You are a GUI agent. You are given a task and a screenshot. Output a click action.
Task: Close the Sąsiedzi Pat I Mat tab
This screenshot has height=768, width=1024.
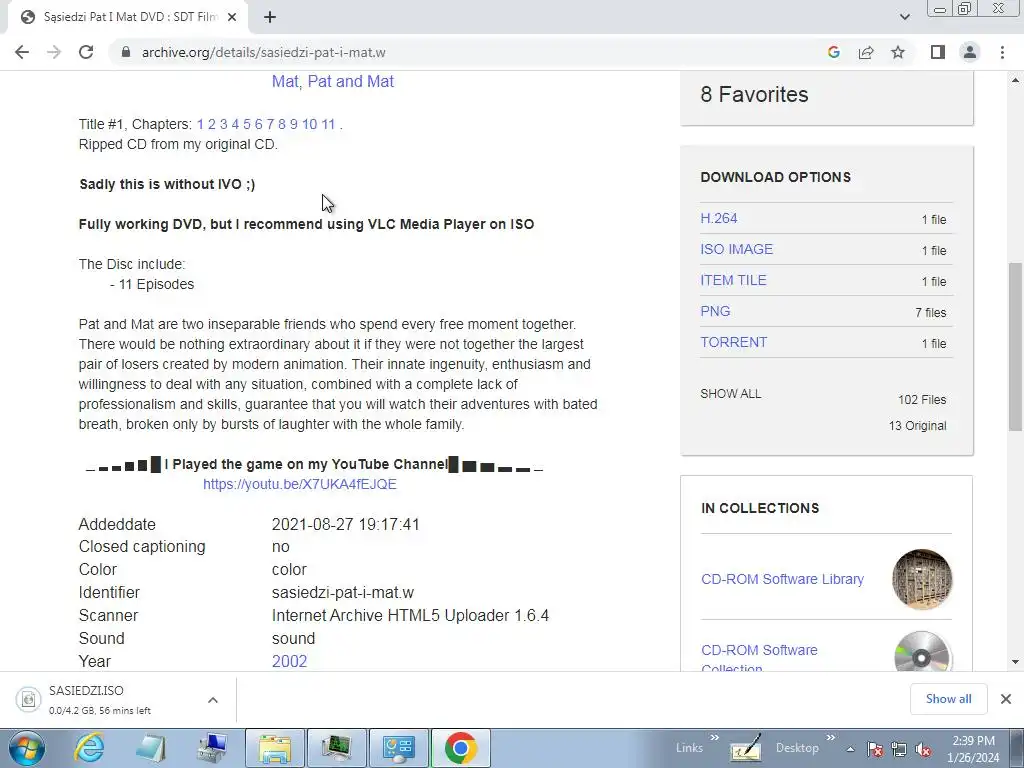click(232, 17)
